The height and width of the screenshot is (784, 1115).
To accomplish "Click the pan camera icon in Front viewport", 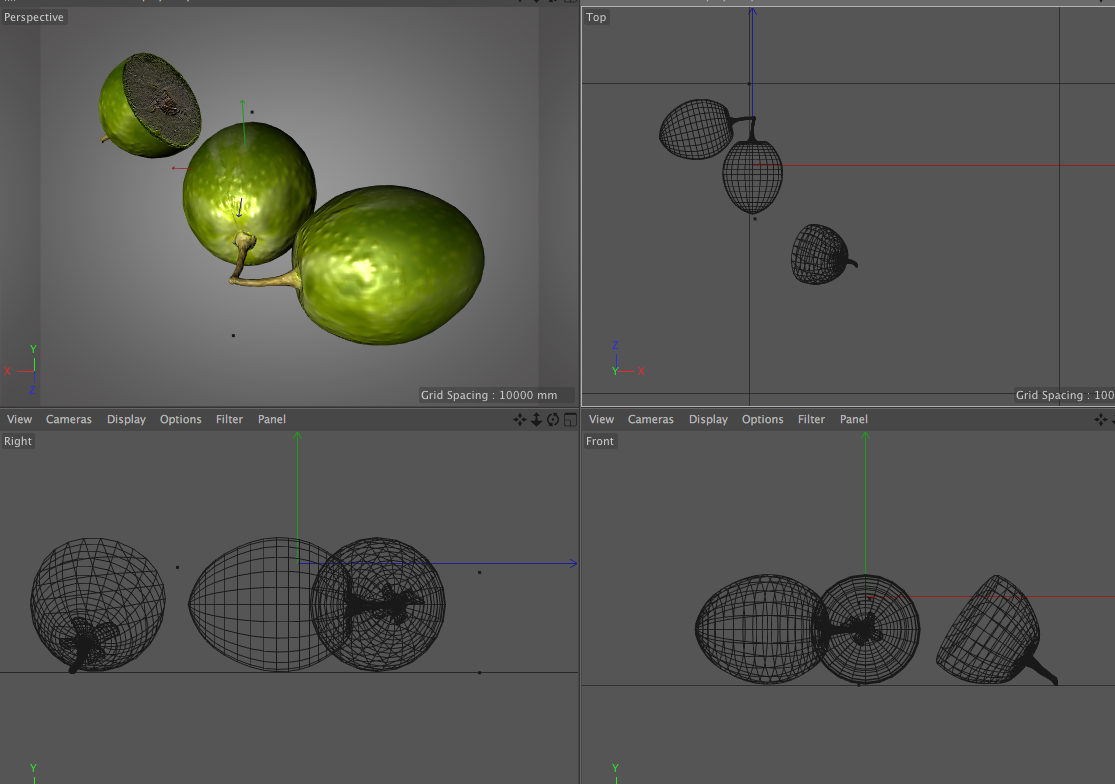I will (x=1102, y=420).
